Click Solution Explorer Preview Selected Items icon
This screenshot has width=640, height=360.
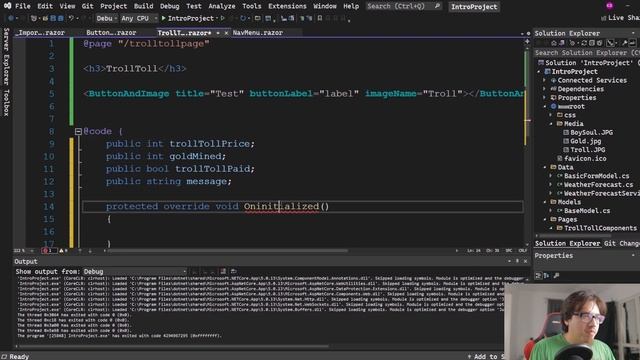[632, 43]
